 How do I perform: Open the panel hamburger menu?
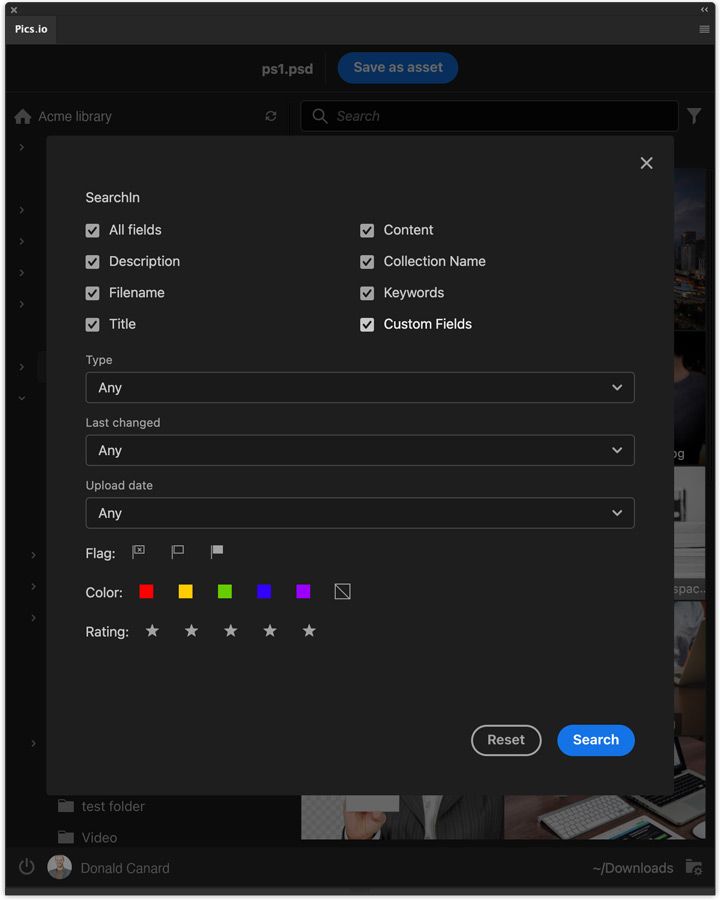tap(704, 29)
